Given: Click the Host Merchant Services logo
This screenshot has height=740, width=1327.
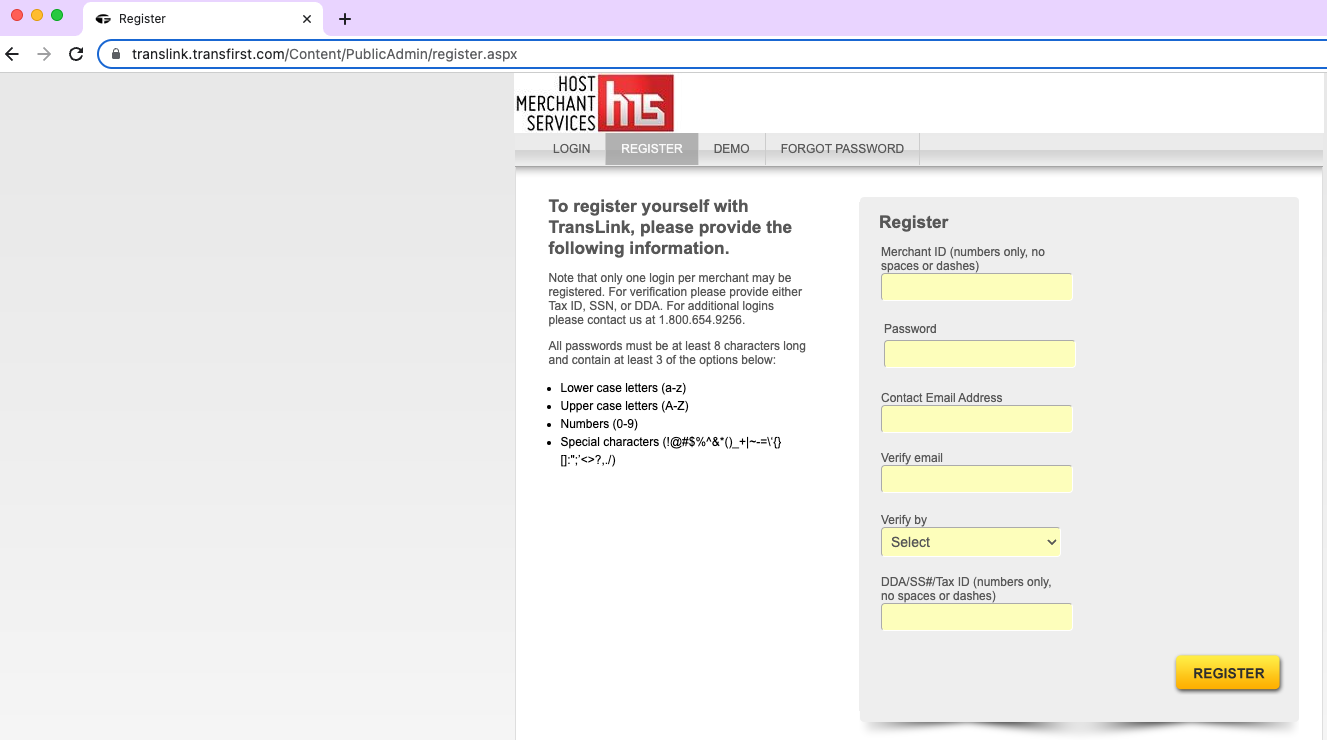Looking at the screenshot, I should (x=595, y=103).
